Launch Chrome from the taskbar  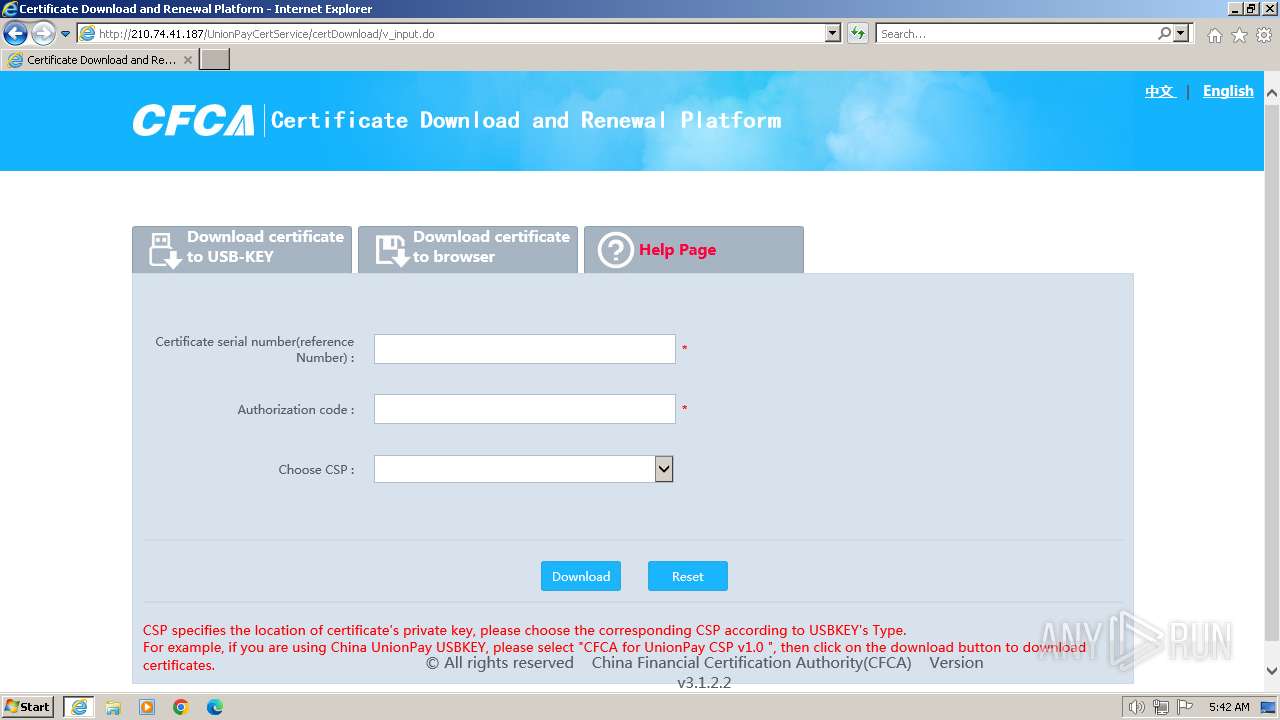tap(181, 707)
